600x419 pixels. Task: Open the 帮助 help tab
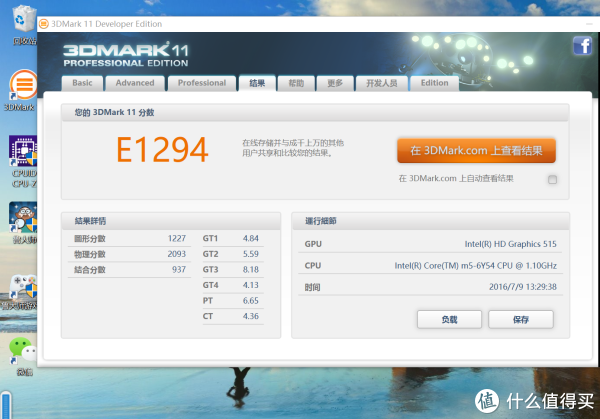pyautogui.click(x=296, y=83)
